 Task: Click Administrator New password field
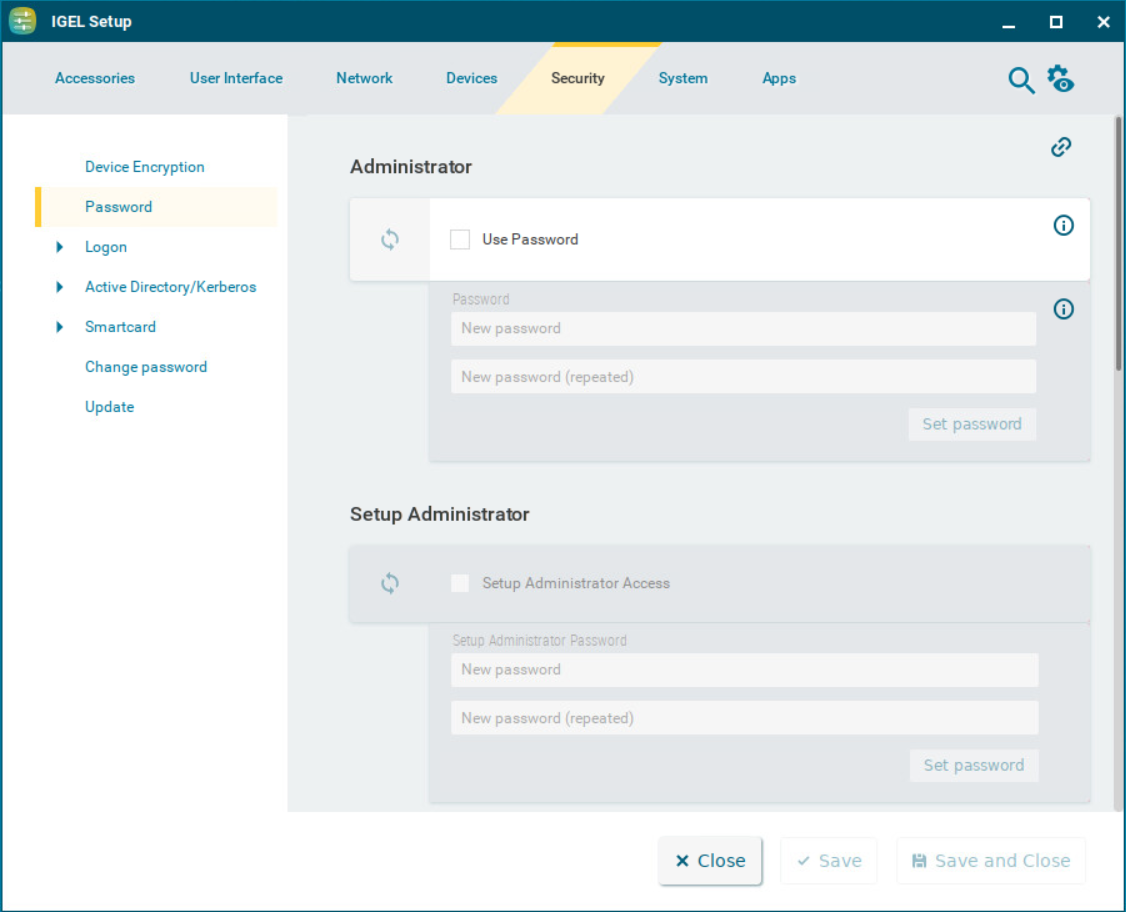coord(743,328)
